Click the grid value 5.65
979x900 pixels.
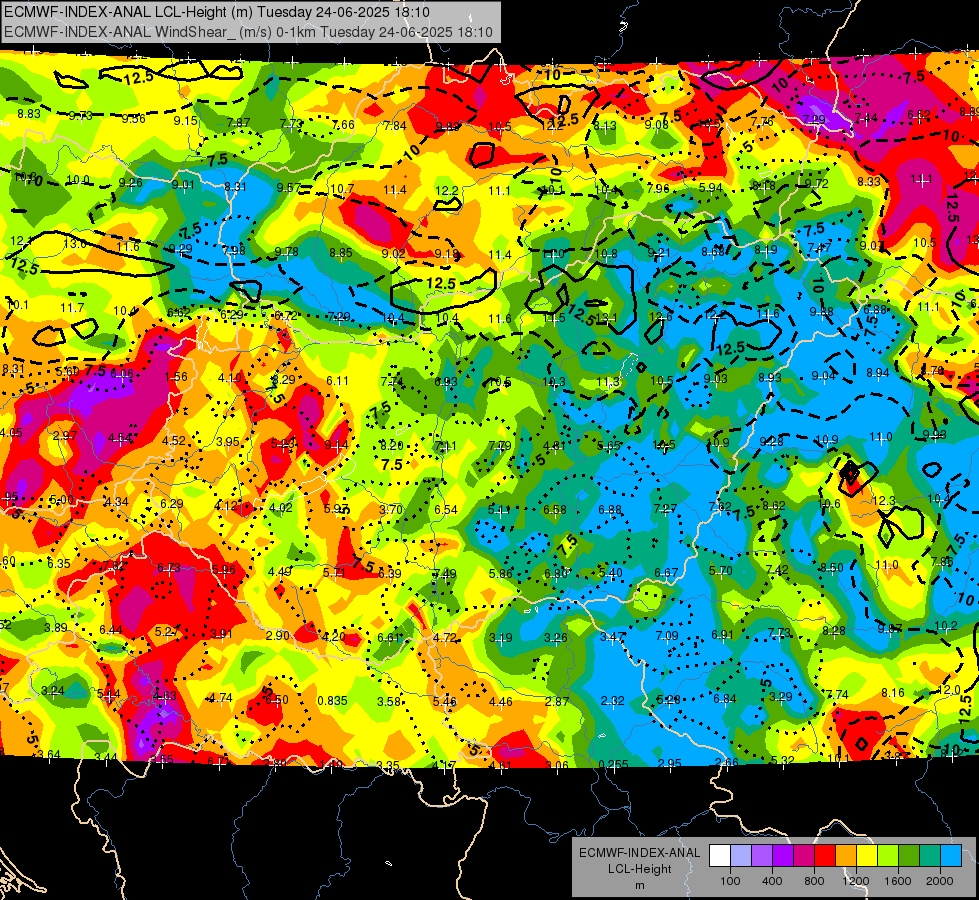[609, 446]
